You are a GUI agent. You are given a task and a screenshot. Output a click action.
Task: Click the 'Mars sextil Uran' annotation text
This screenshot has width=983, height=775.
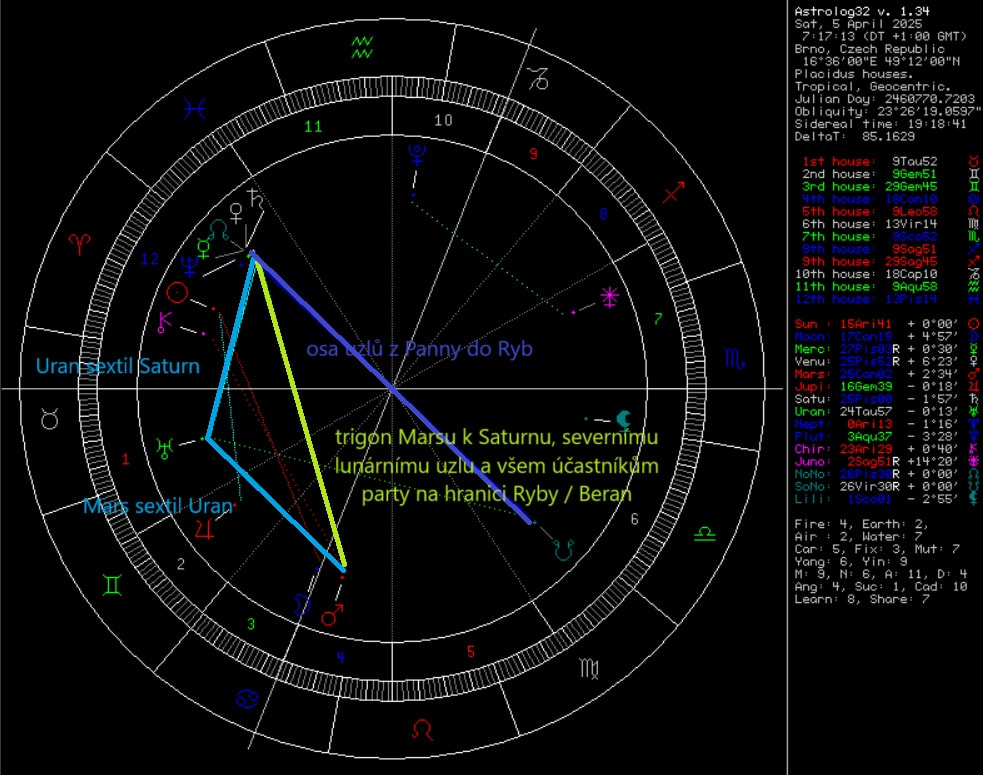pyautogui.click(x=158, y=507)
